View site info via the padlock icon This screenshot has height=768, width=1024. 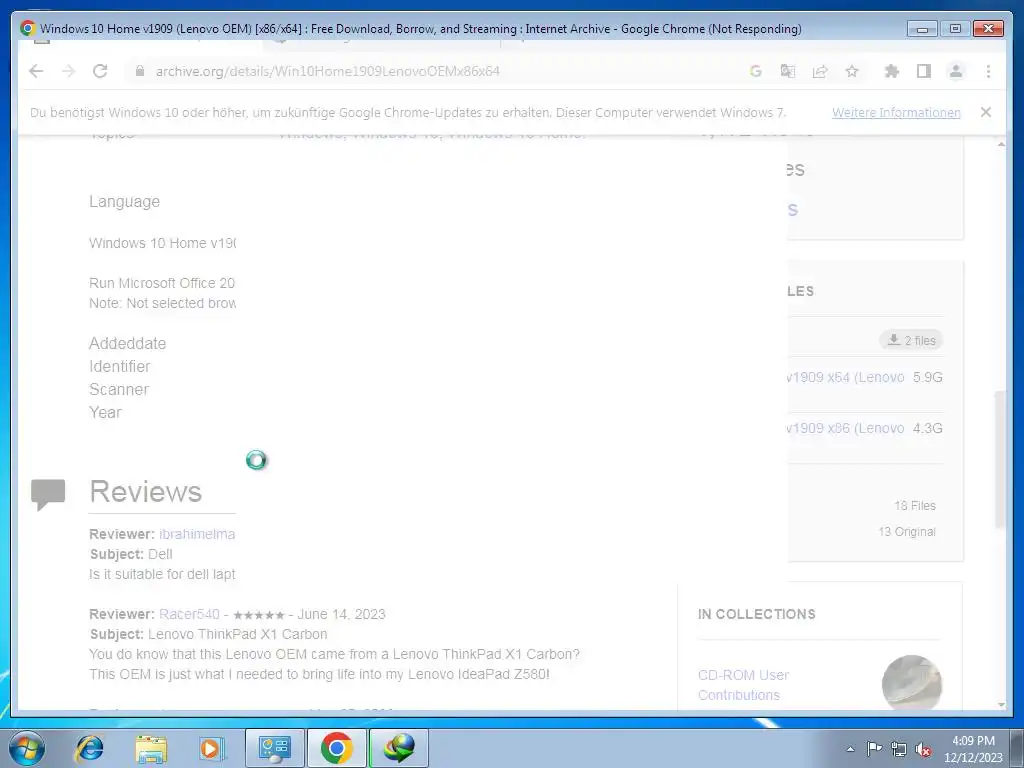[x=139, y=71]
